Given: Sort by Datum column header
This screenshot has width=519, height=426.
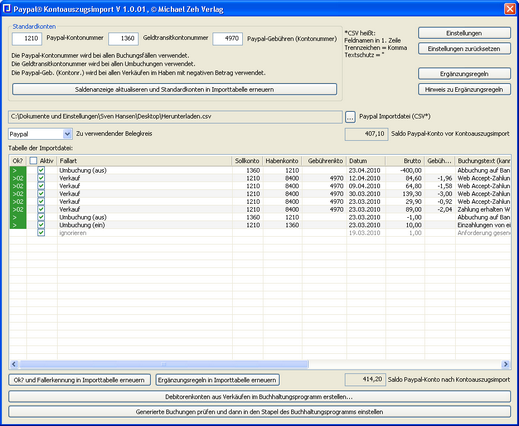Looking at the screenshot, I should 366,161.
